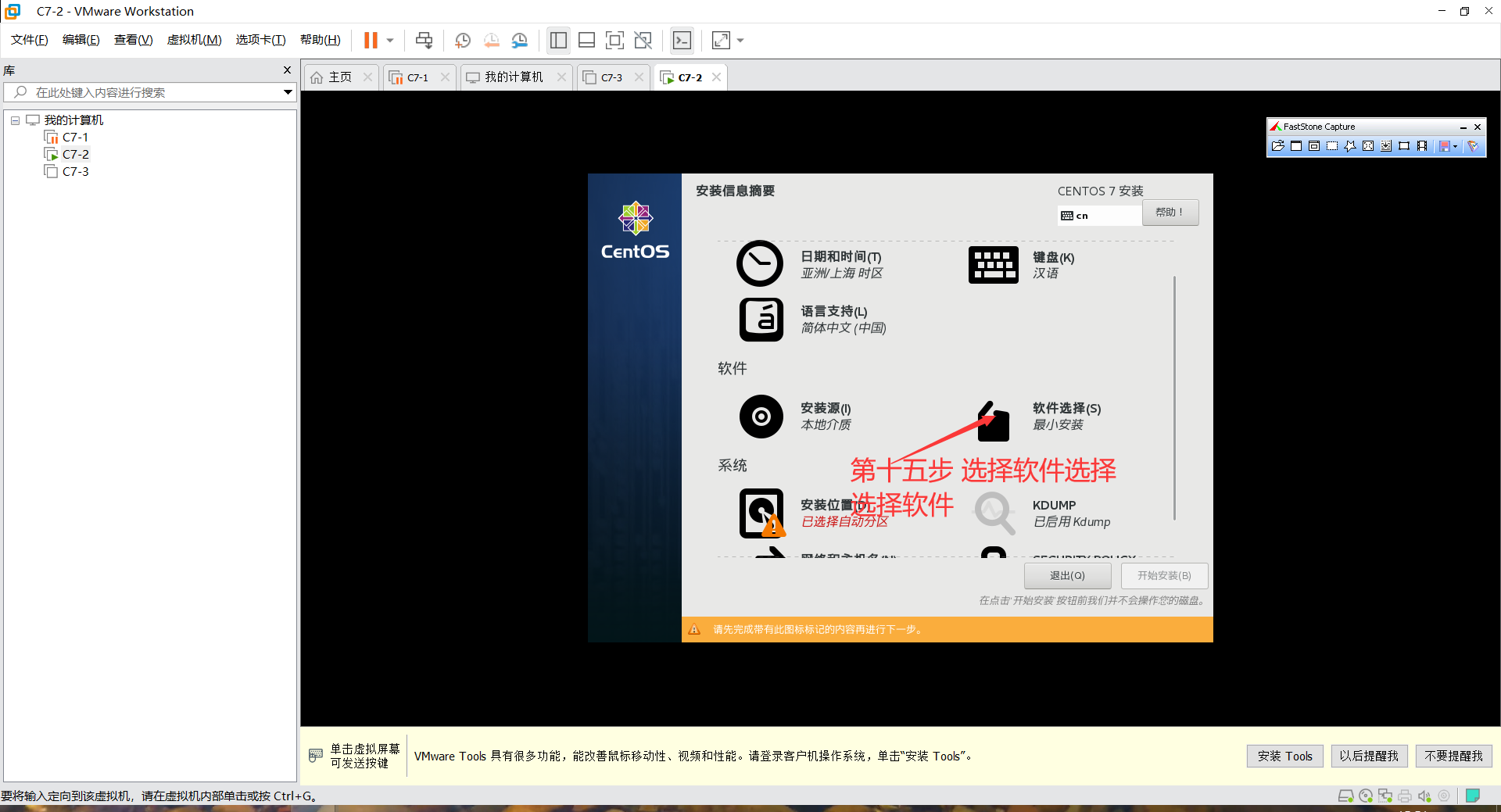1501x812 pixels.
Task: Start FastStone screen recorder
Action: pos(1422,146)
